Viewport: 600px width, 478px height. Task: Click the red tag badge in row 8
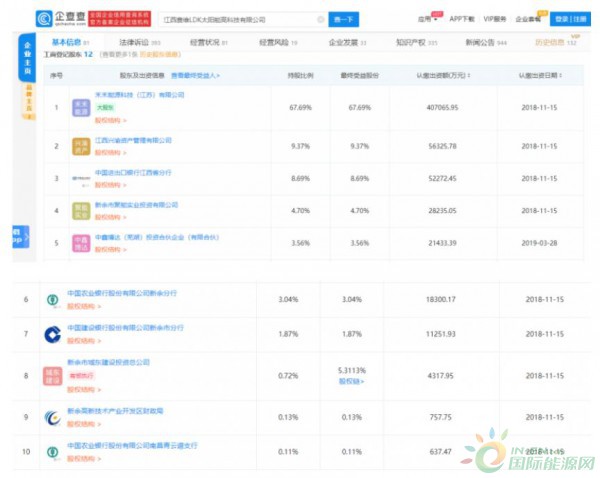[x=81, y=376]
